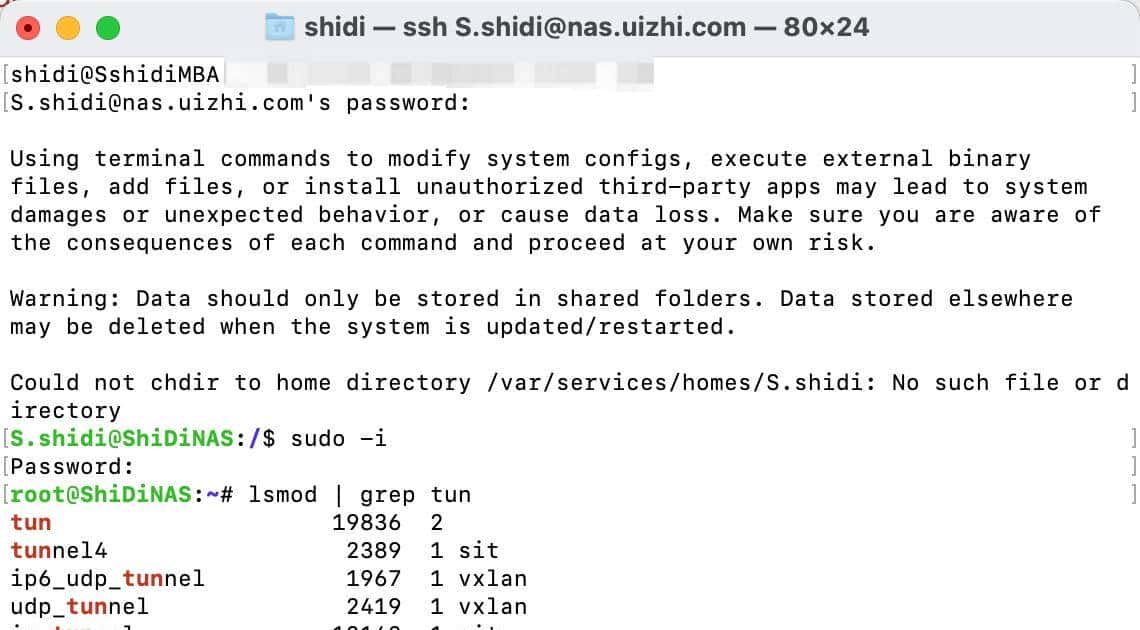Close the terminal window with red button
Image resolution: width=1140 pixels, height=630 pixels.
pyautogui.click(x=28, y=28)
